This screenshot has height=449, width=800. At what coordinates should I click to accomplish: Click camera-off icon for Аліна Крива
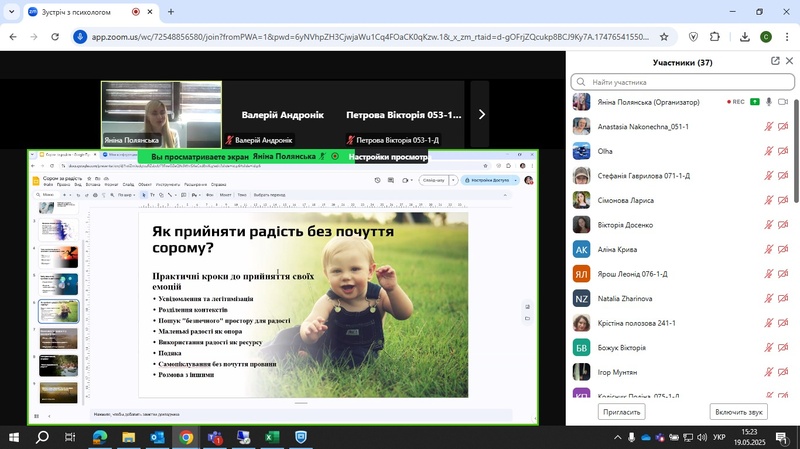(x=783, y=249)
